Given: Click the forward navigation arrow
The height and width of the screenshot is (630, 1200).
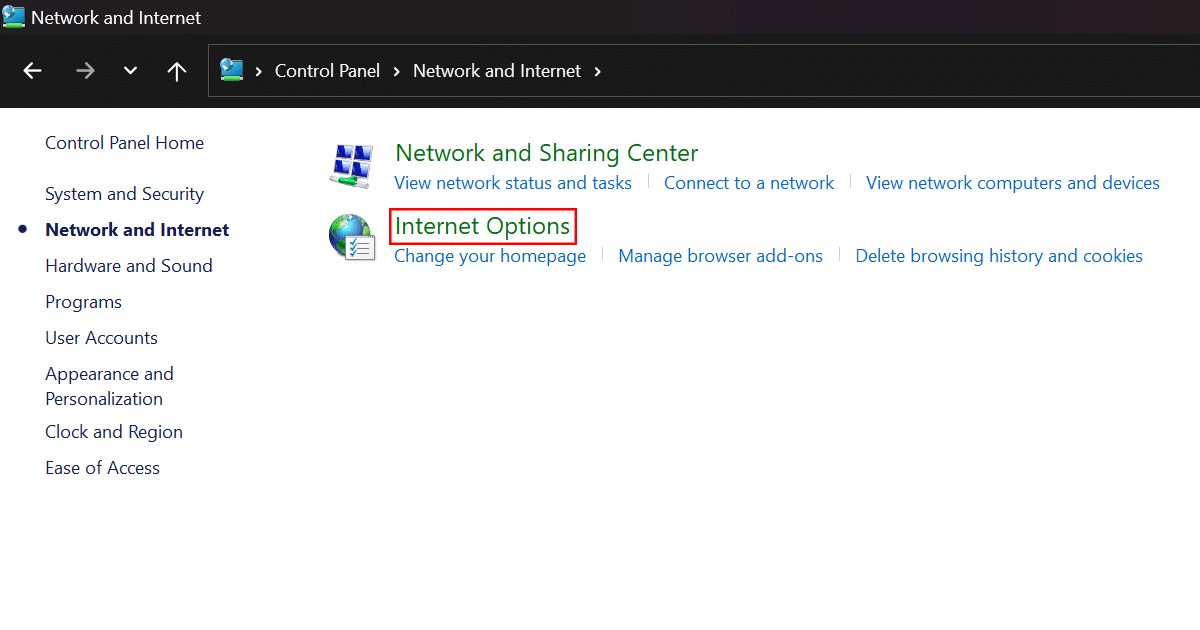Looking at the screenshot, I should coord(85,71).
